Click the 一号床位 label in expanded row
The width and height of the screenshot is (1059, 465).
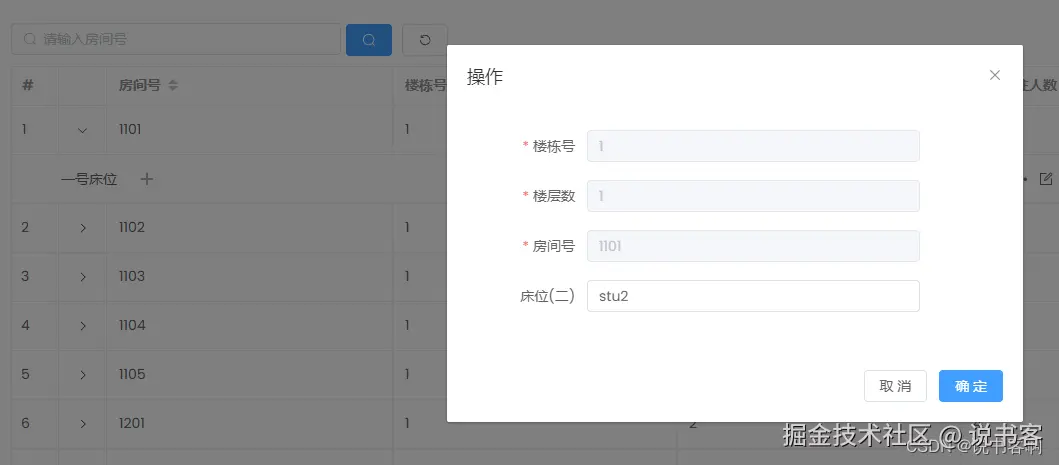(89, 180)
